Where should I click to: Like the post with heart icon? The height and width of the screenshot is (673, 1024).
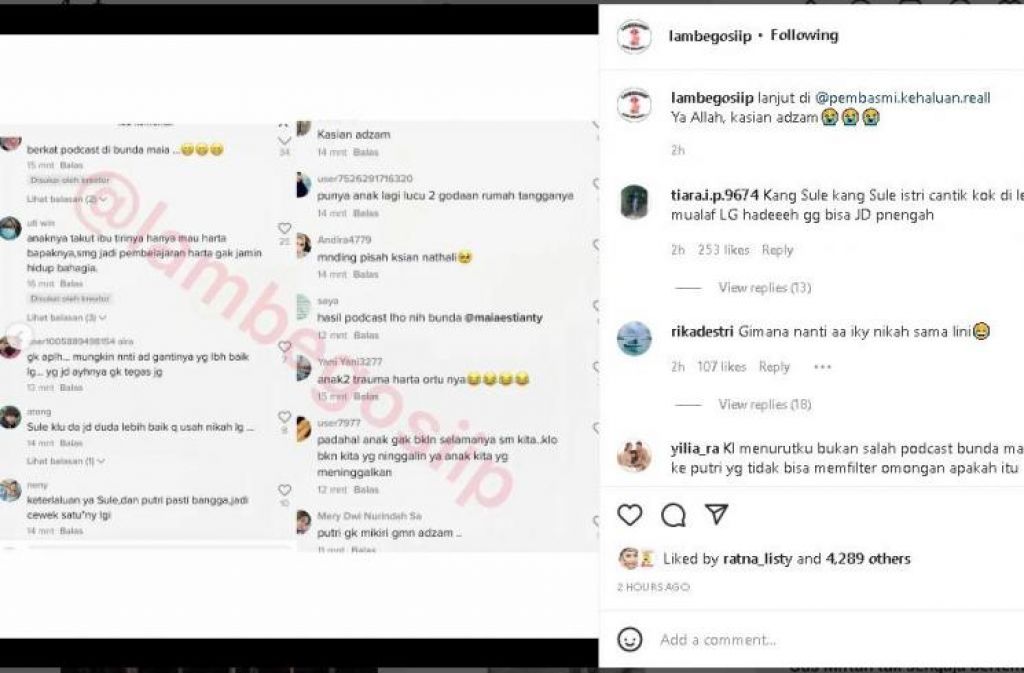(630, 514)
